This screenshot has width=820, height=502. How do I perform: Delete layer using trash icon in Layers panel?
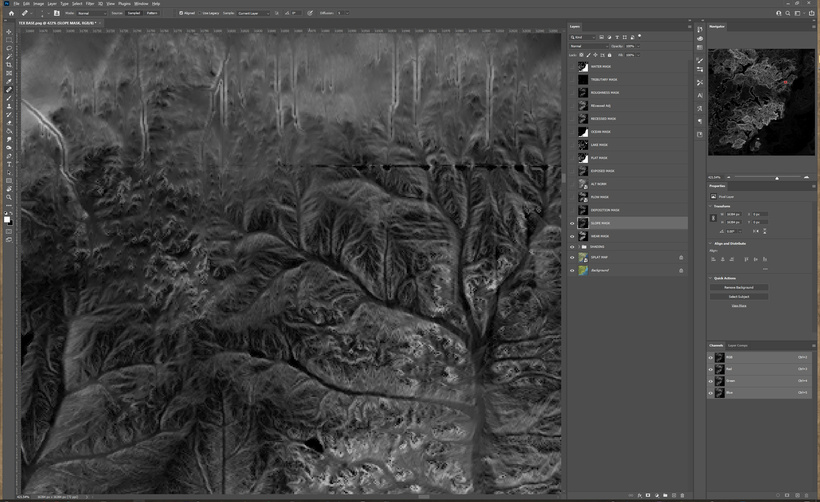click(x=681, y=495)
